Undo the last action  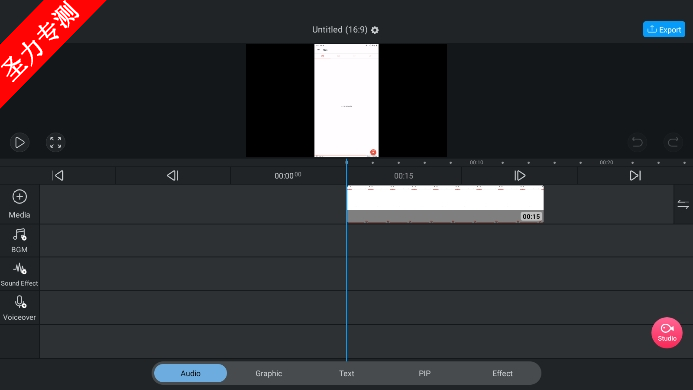[637, 142]
